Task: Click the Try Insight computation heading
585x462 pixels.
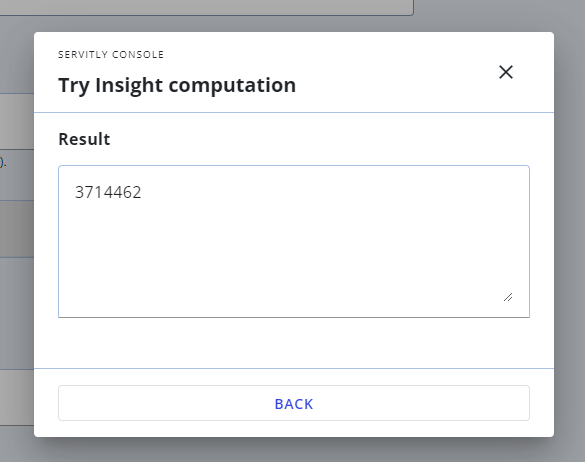Action: click(177, 85)
